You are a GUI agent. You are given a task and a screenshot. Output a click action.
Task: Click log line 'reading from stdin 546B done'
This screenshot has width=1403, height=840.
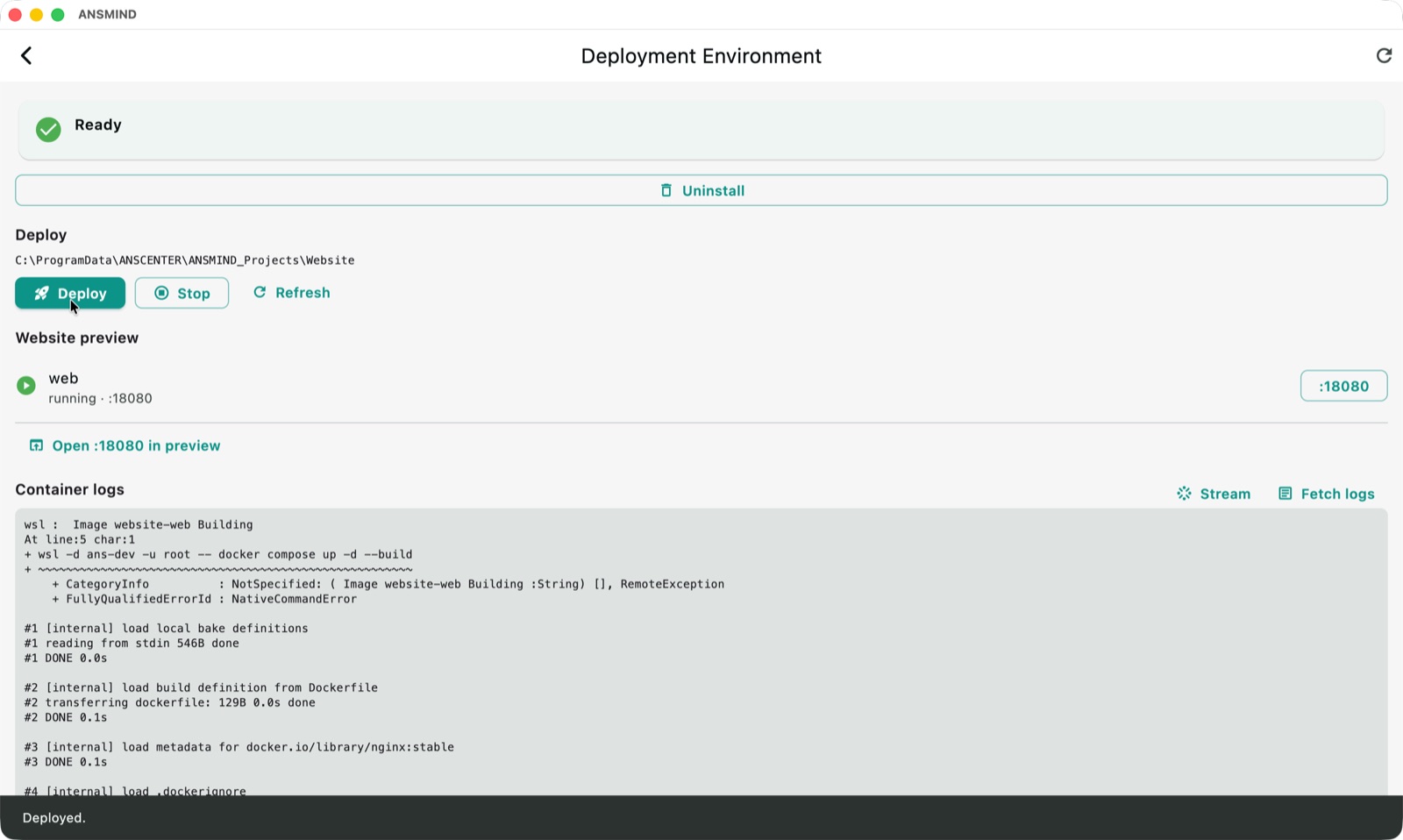coord(132,644)
